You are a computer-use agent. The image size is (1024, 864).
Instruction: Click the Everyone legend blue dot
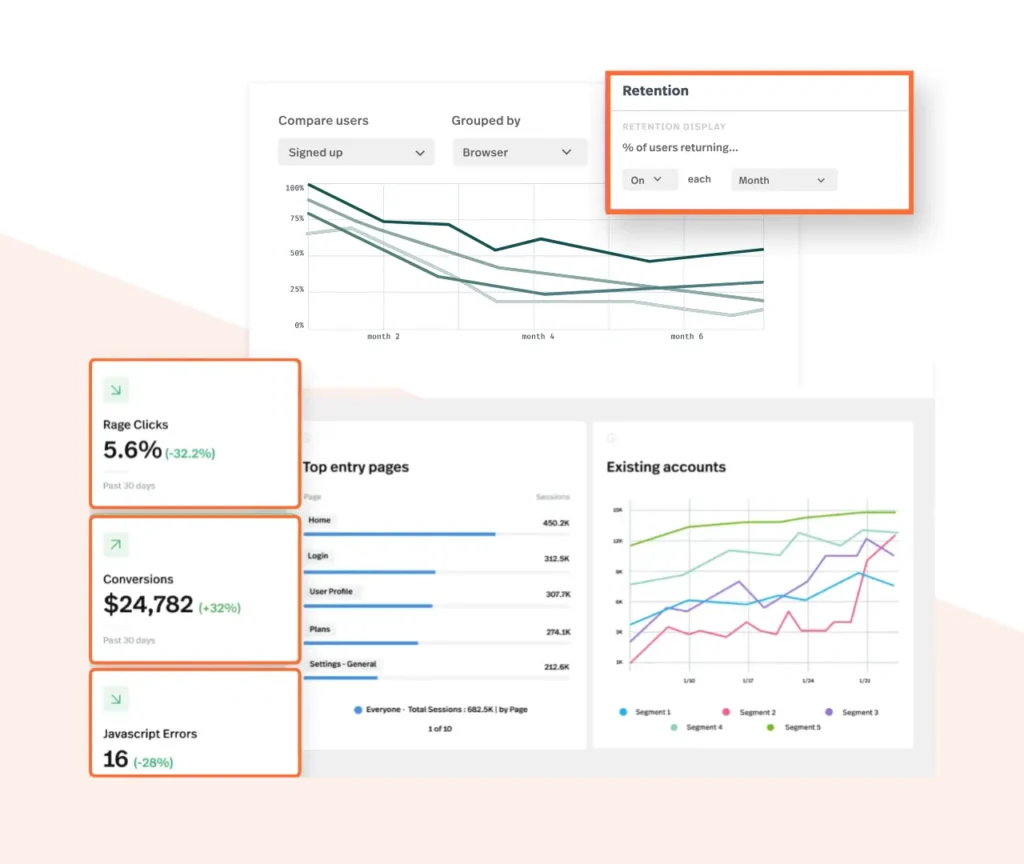pyautogui.click(x=358, y=710)
